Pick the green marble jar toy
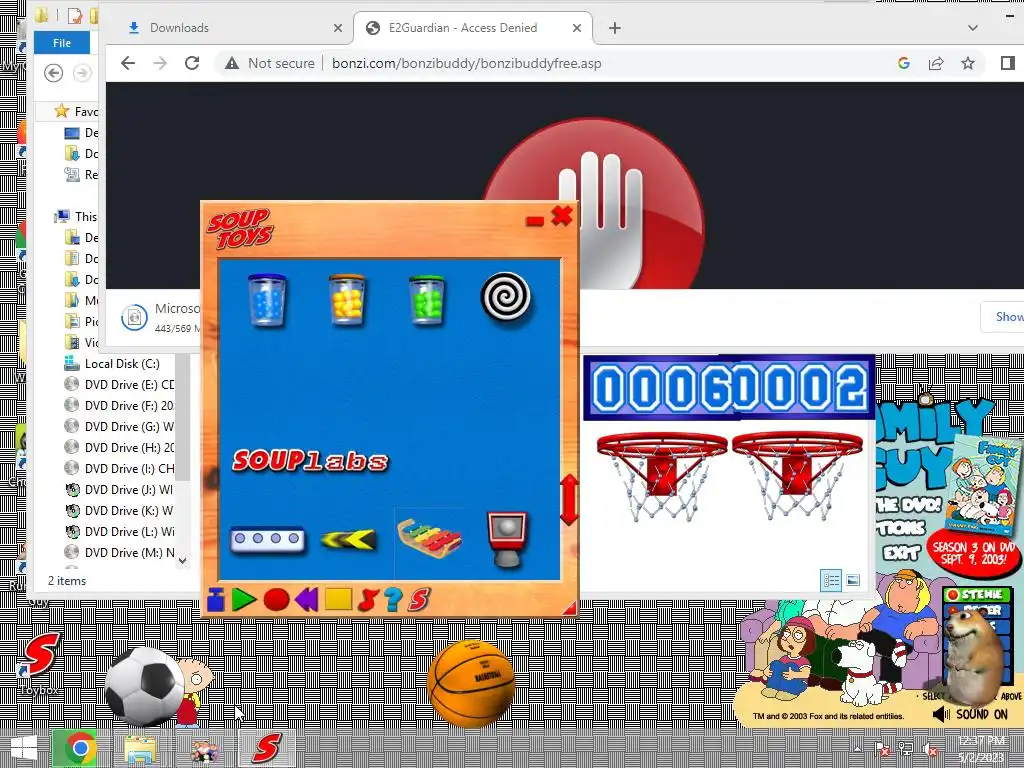Screen dimensions: 1024x768 tap(426, 300)
